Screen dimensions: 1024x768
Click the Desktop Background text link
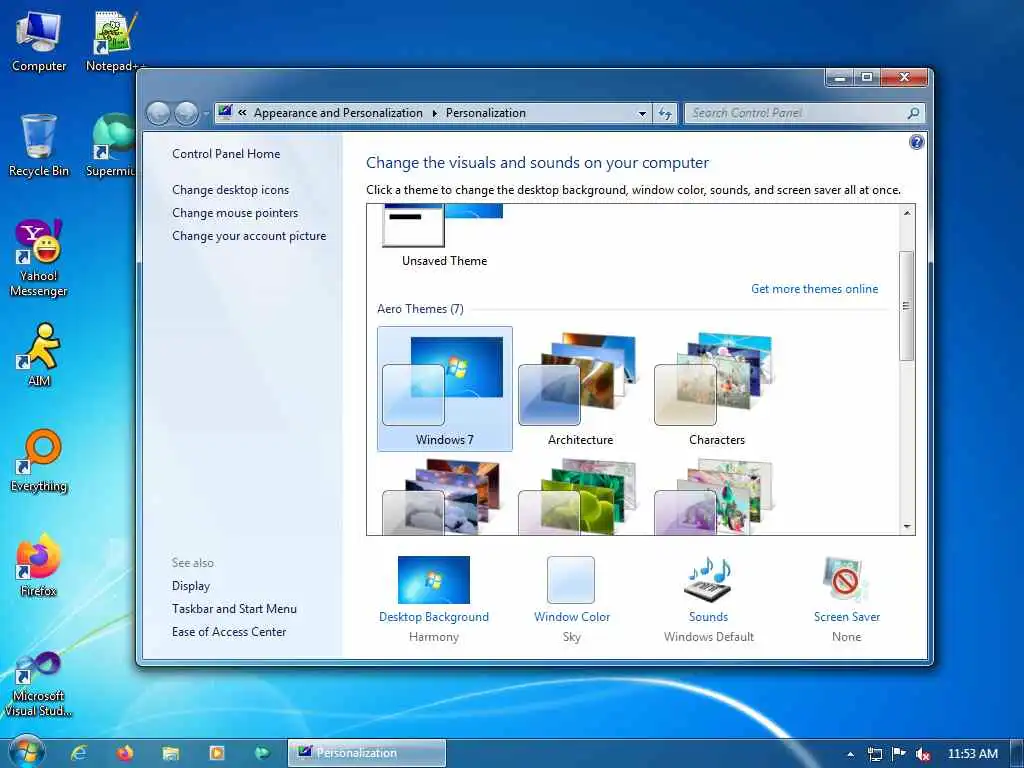434,616
